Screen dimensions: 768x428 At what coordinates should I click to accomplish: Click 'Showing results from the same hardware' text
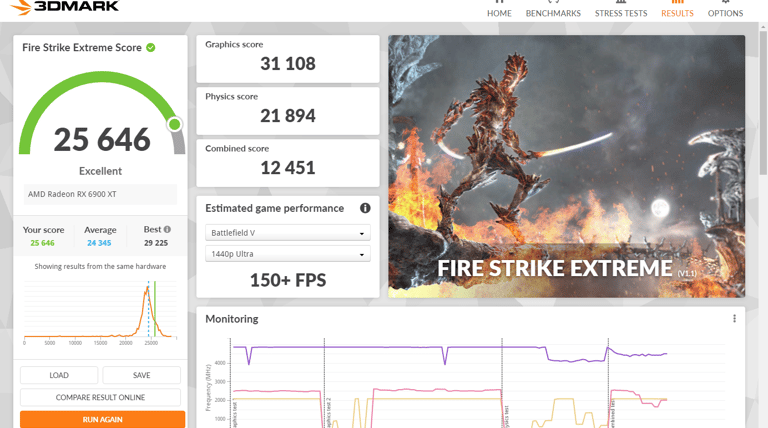point(100,266)
